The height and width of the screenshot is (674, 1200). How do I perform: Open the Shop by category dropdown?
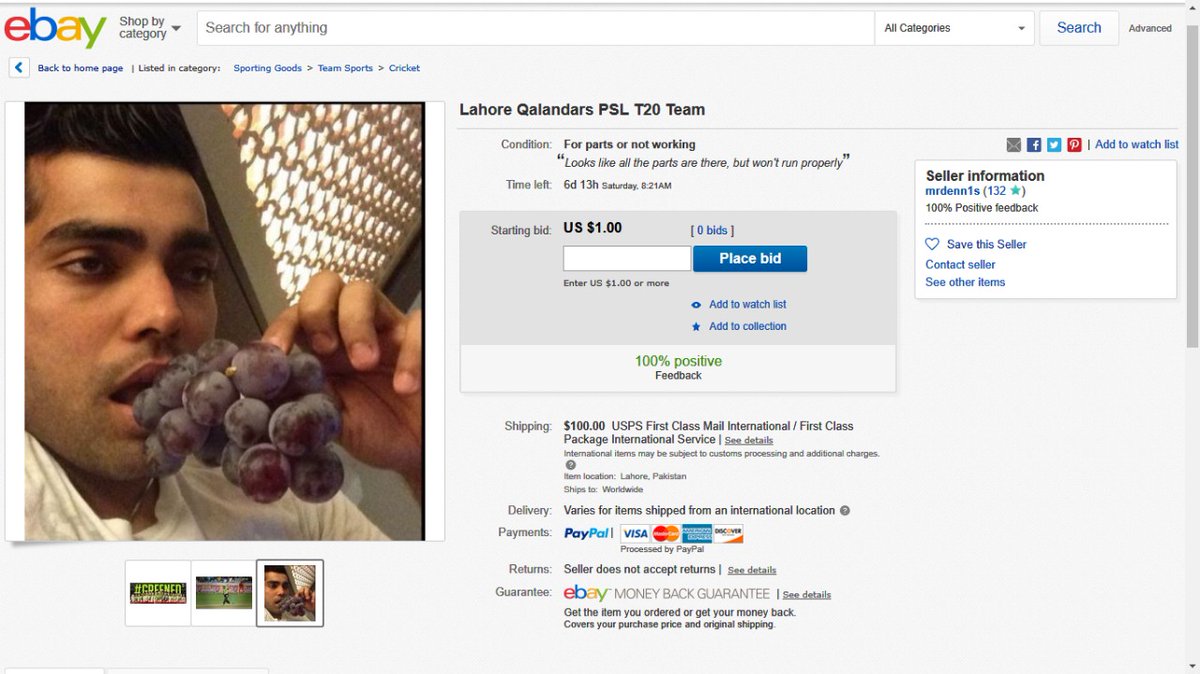(x=150, y=28)
